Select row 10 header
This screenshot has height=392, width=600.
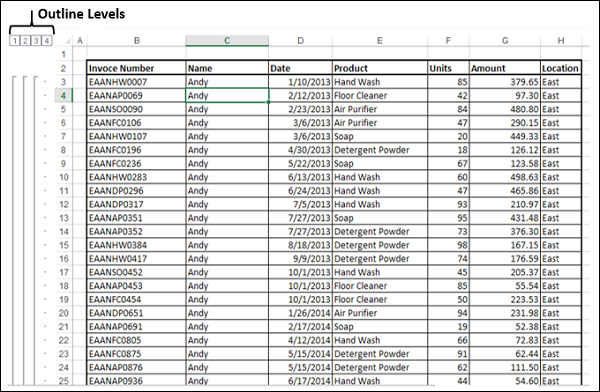(x=64, y=177)
